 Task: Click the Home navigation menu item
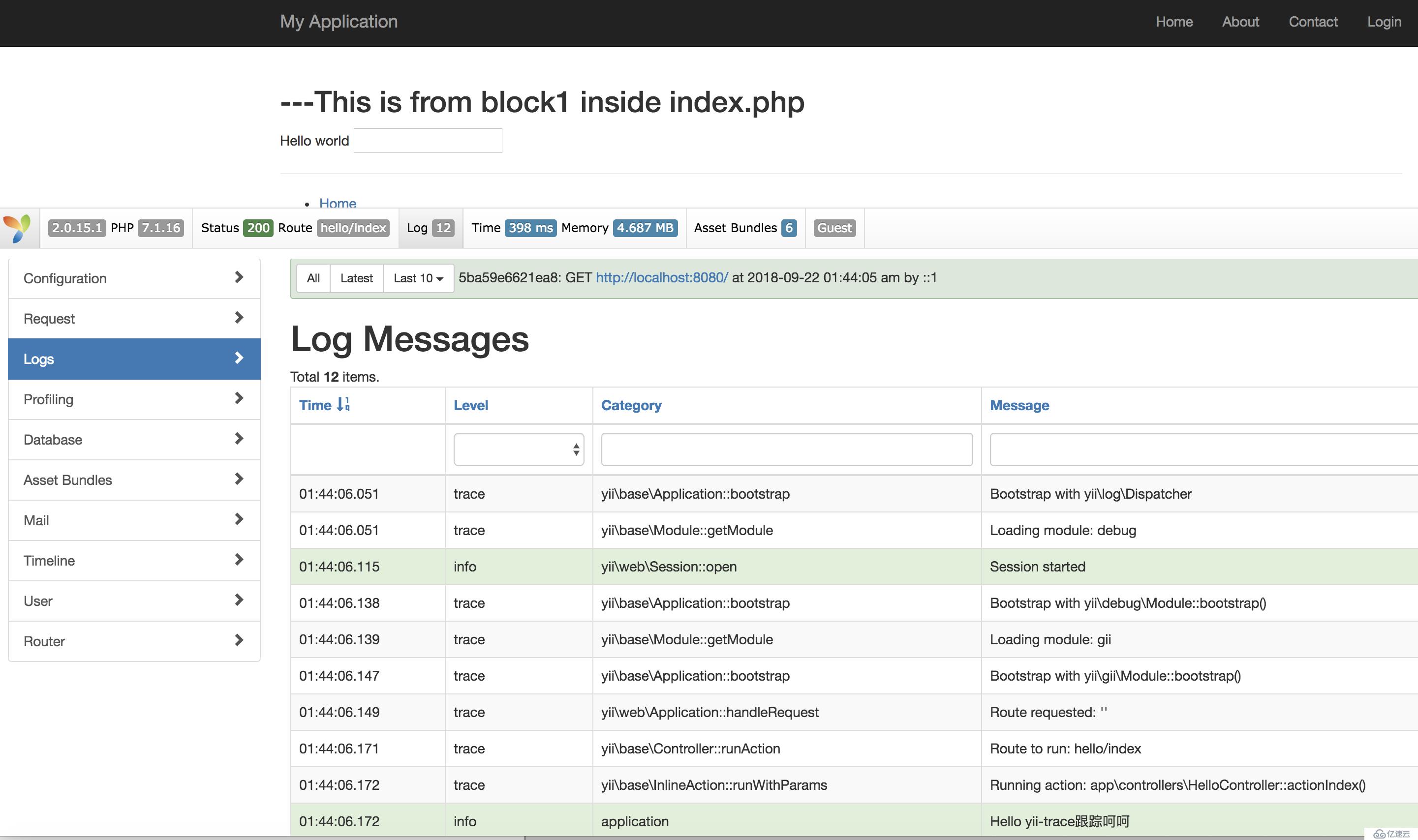[1173, 19]
